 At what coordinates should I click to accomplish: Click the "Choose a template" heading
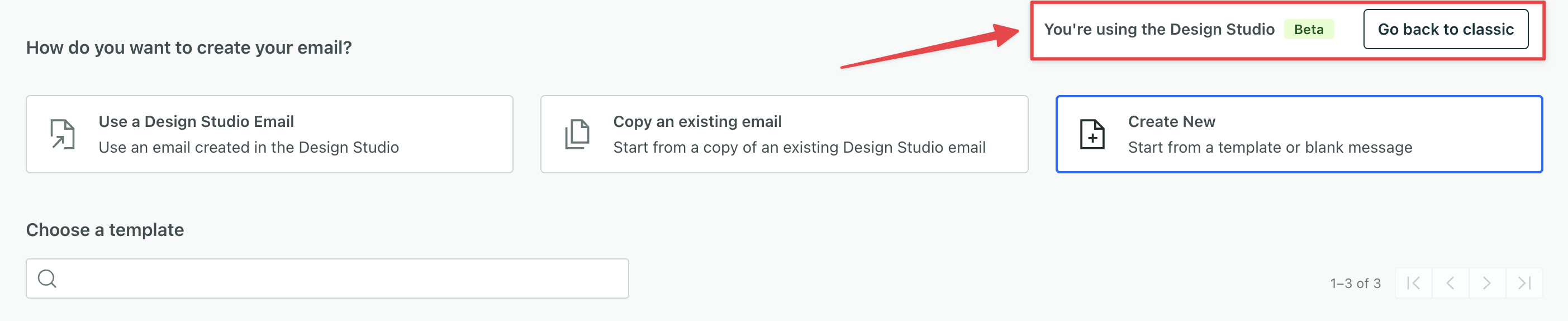104,230
